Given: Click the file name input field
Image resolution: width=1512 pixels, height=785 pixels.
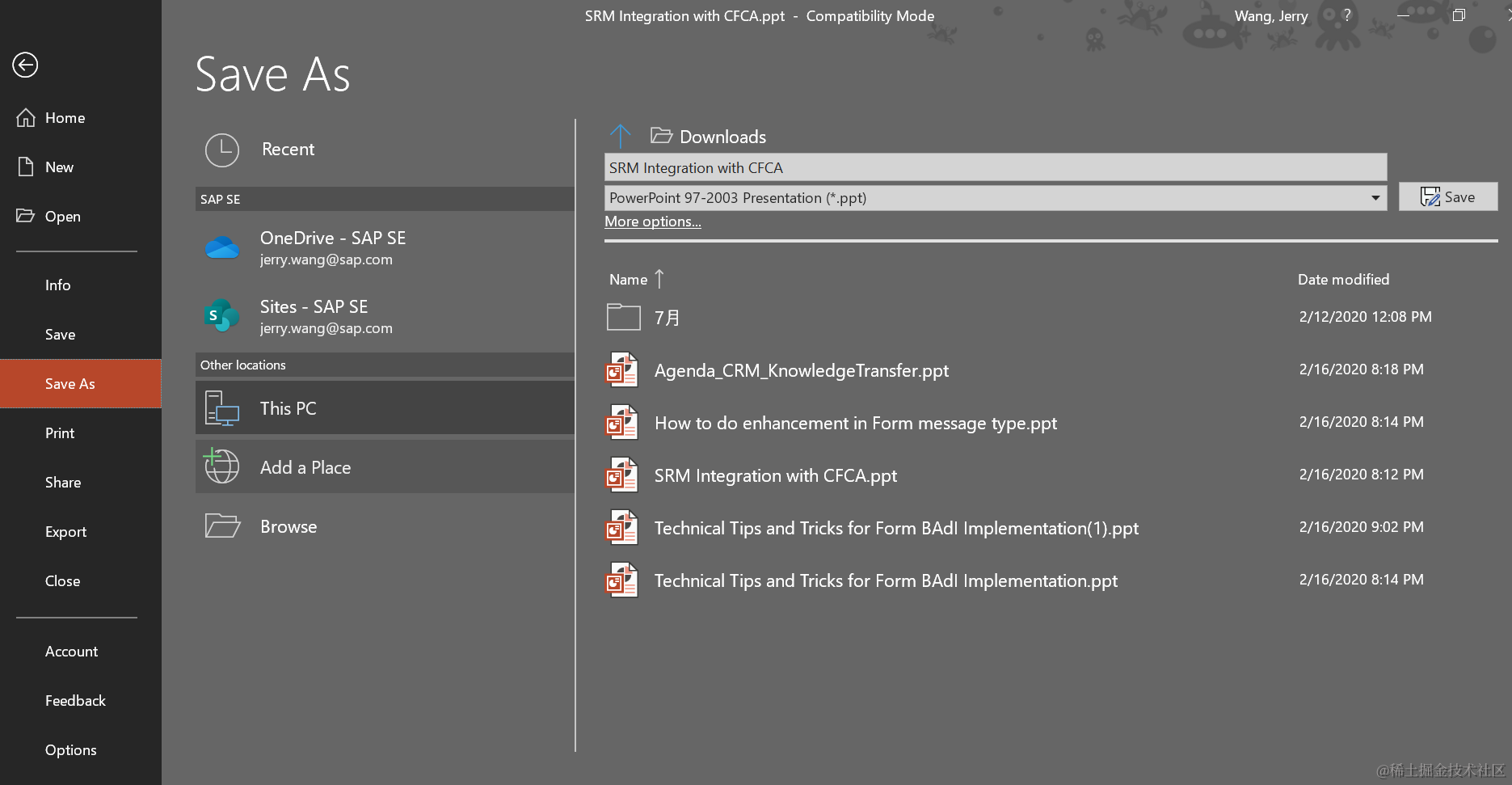Looking at the screenshot, I should tap(996, 167).
